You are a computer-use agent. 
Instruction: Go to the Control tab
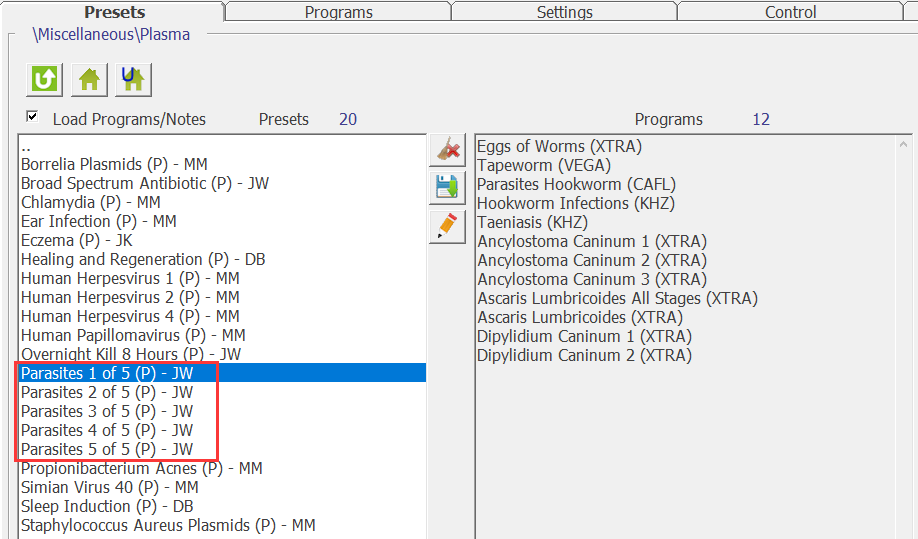(x=790, y=12)
